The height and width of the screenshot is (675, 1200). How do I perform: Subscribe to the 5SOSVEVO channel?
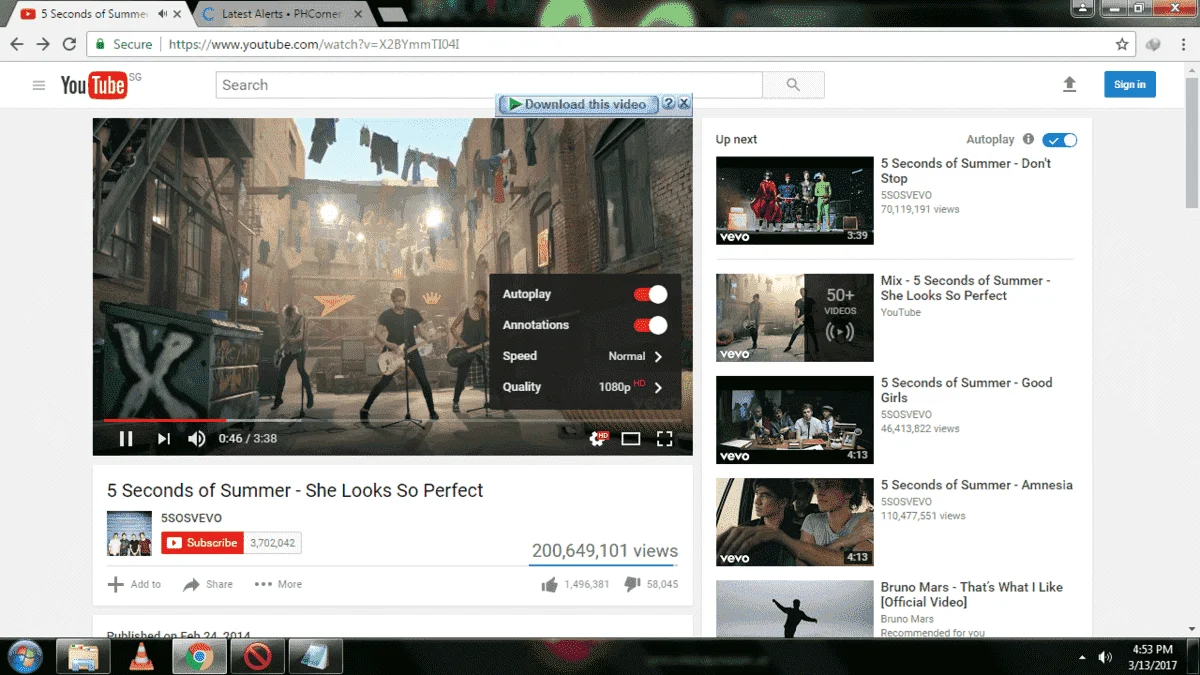(203, 543)
